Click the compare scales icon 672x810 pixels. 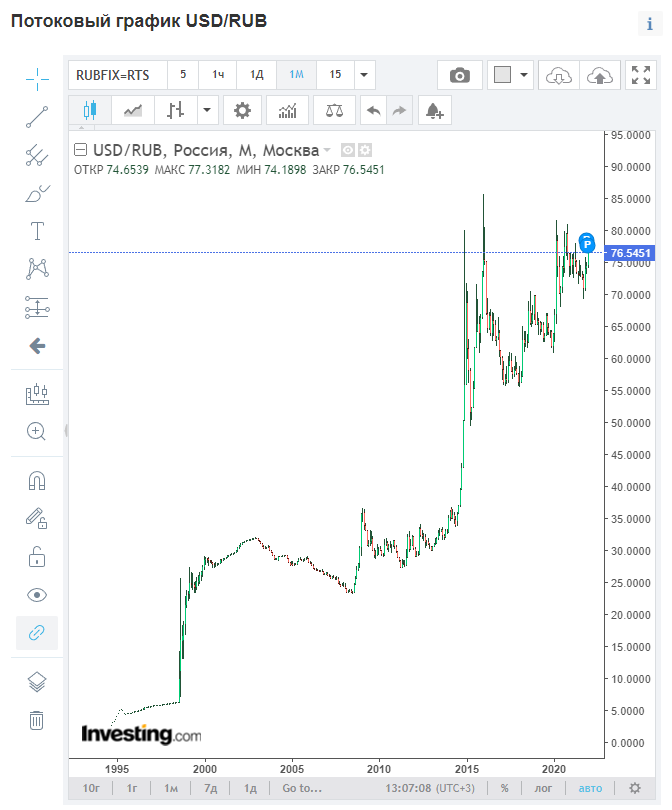[334, 110]
